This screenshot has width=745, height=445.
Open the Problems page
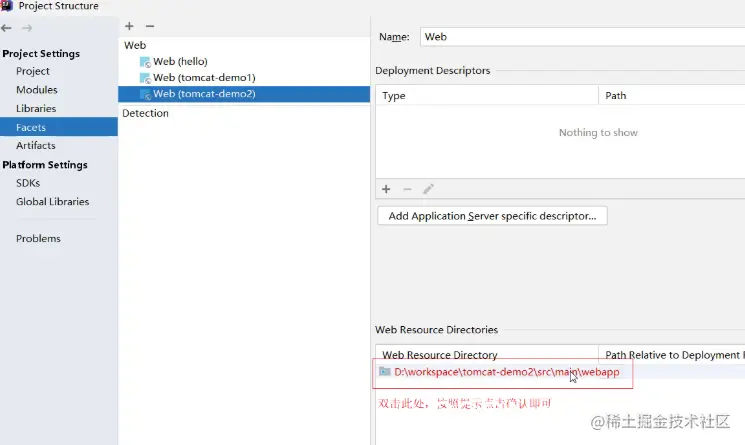click(x=38, y=238)
